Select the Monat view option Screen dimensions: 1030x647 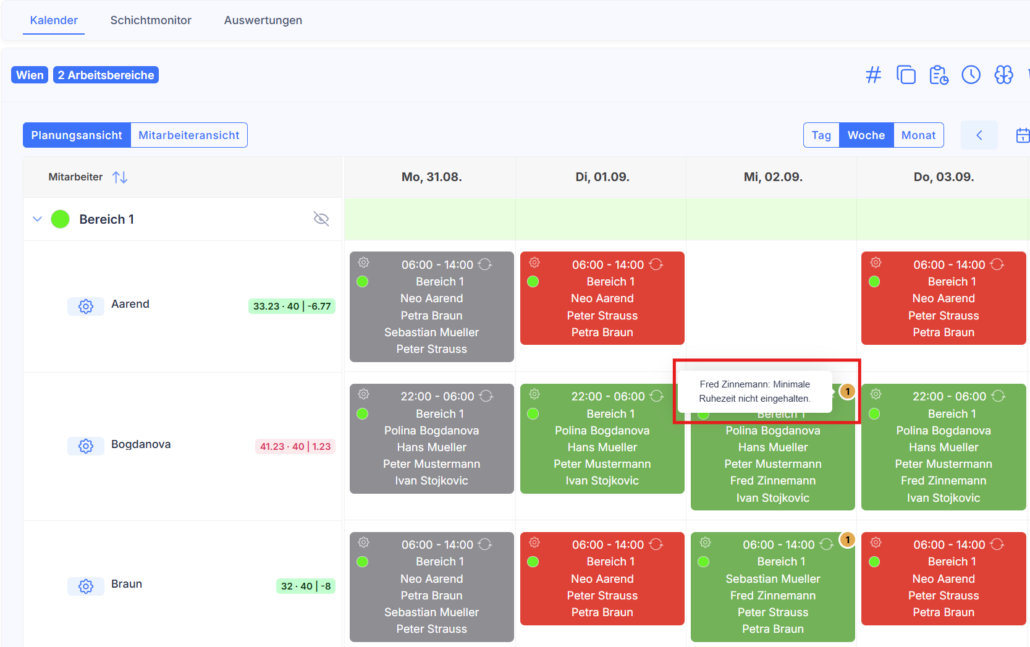[x=918, y=135]
